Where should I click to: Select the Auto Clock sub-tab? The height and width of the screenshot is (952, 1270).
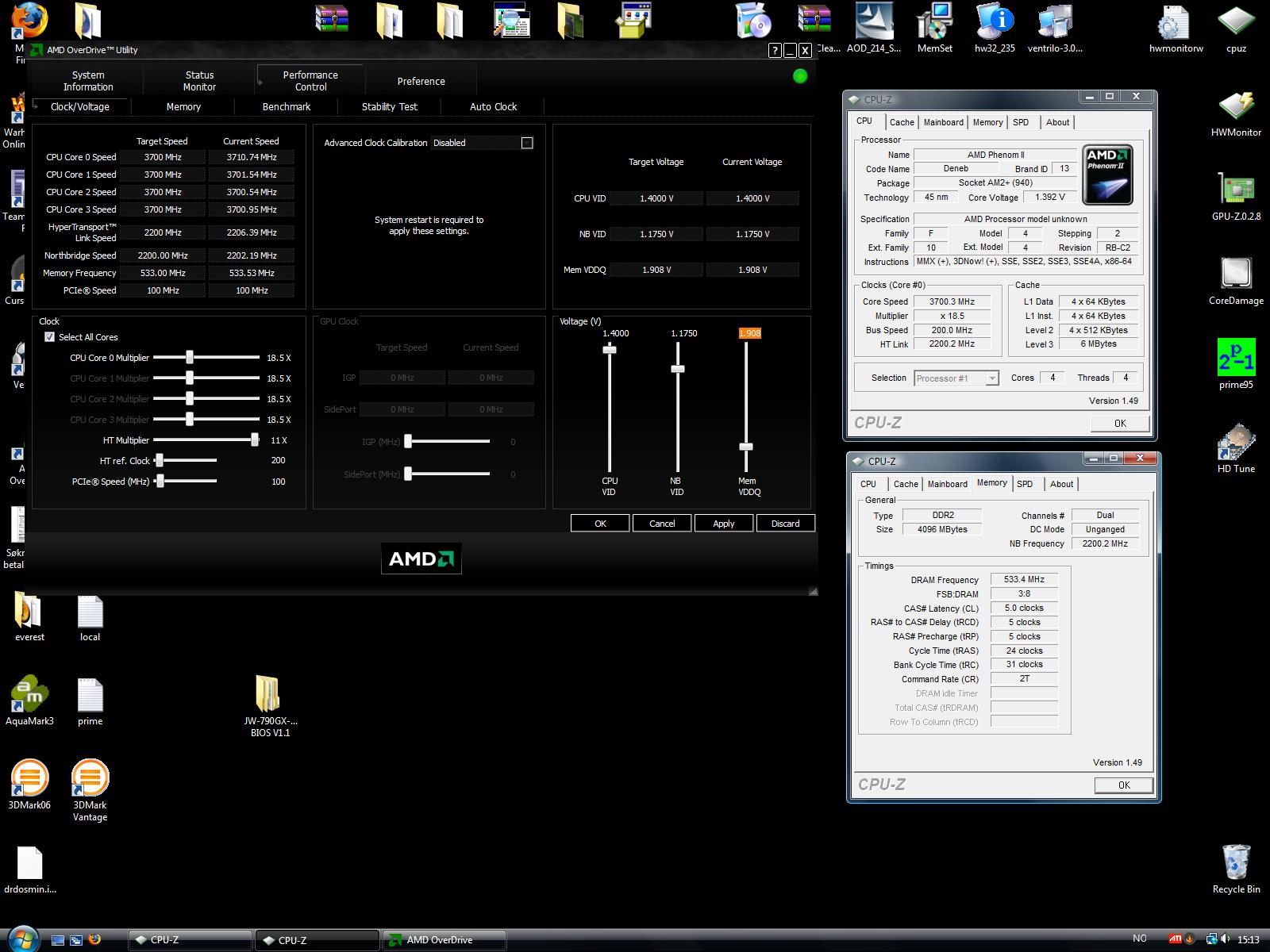[493, 106]
